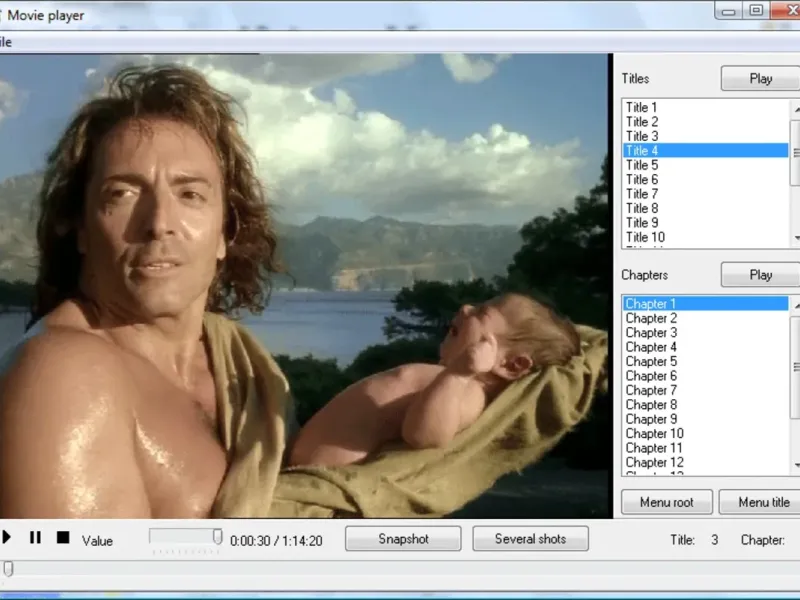This screenshot has height=600, width=800.
Task: Minimize the Movie player window
Action: (729, 11)
